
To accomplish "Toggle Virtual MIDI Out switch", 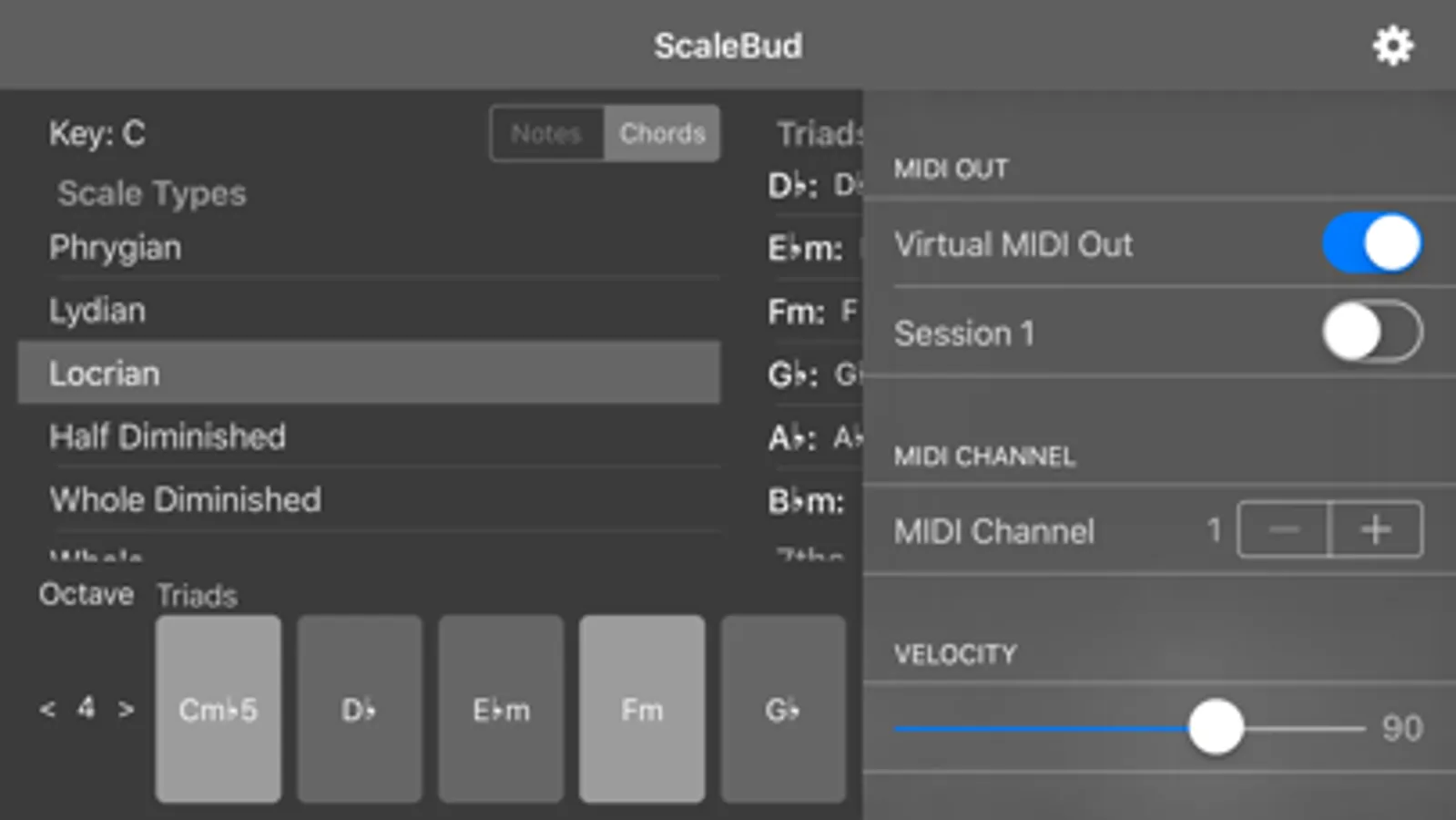I will (x=1372, y=243).
